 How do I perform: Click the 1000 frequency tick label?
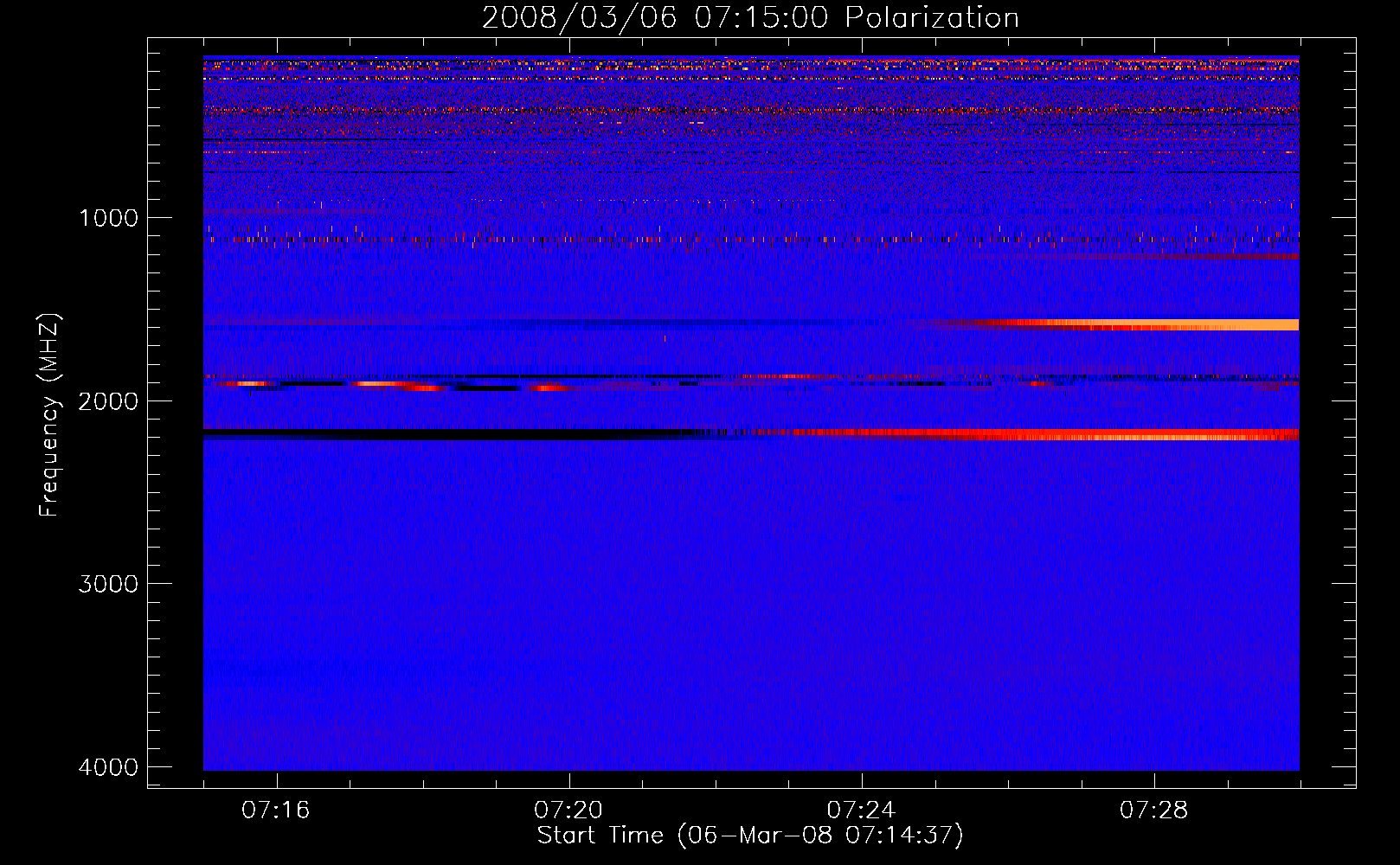[108, 217]
